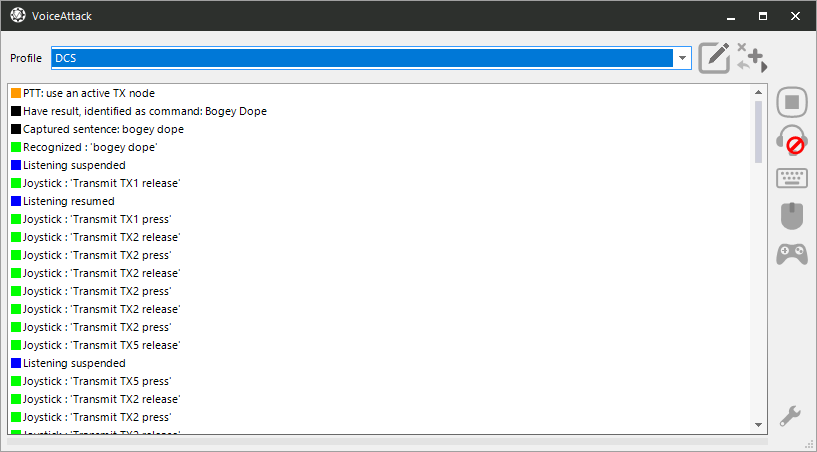Click the log scrollbar up arrow
The image size is (817, 452).
point(759,92)
